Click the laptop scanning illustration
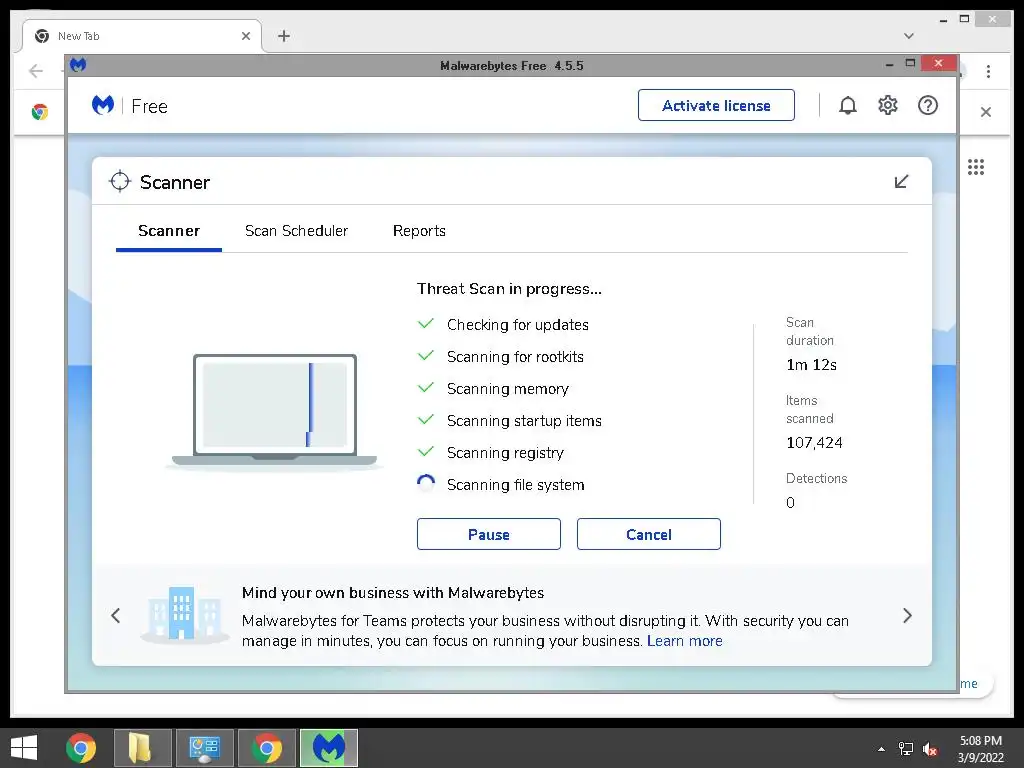Viewport: 1024px width, 768px height. tap(274, 411)
